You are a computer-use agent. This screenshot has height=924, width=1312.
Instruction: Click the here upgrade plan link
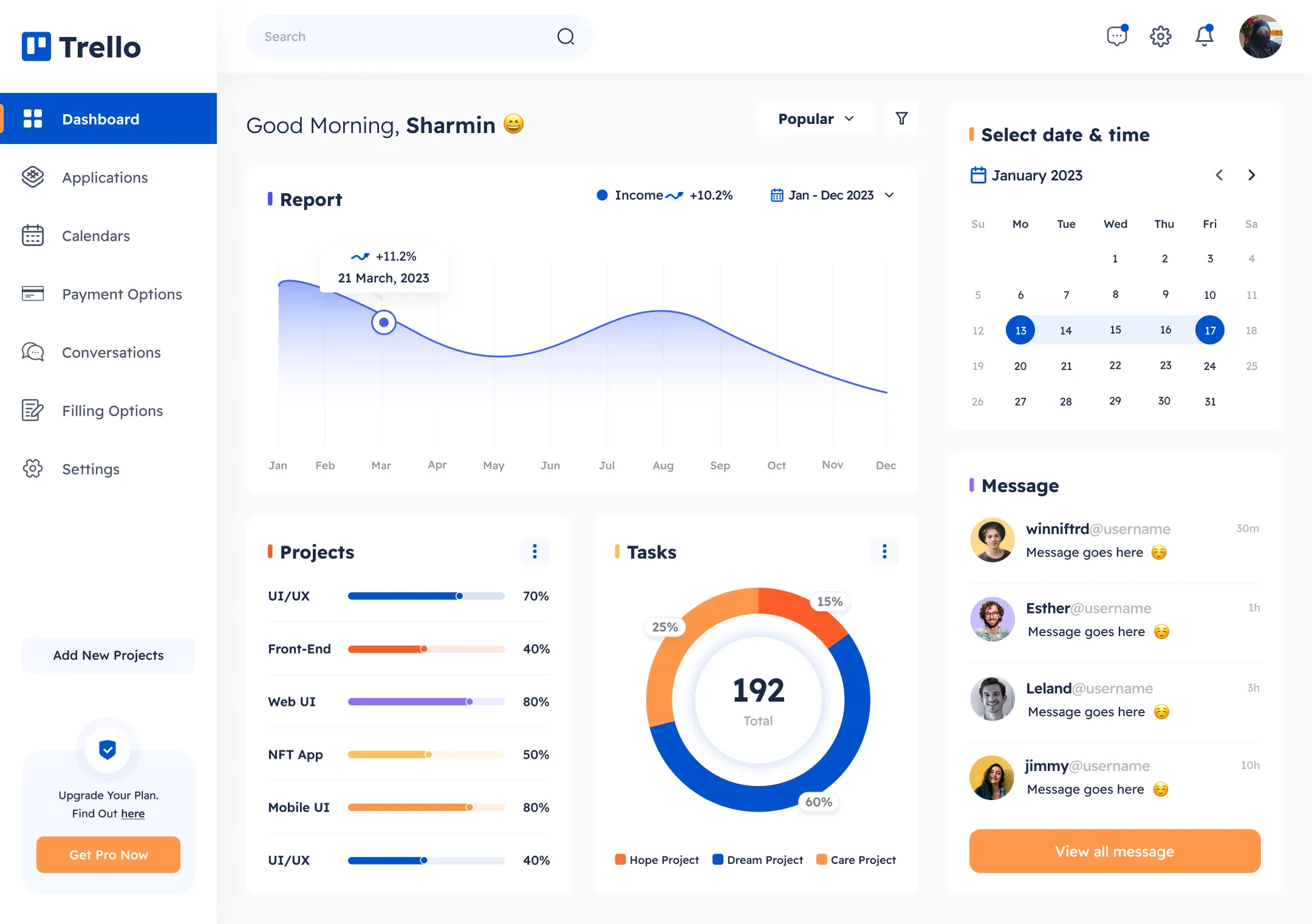point(133,812)
